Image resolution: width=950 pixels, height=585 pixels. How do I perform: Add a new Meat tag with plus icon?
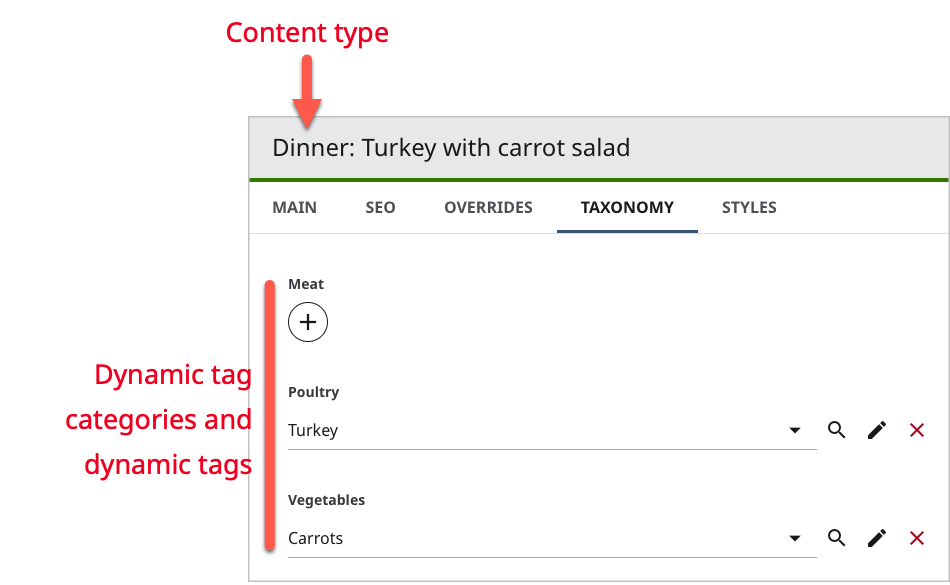point(308,322)
